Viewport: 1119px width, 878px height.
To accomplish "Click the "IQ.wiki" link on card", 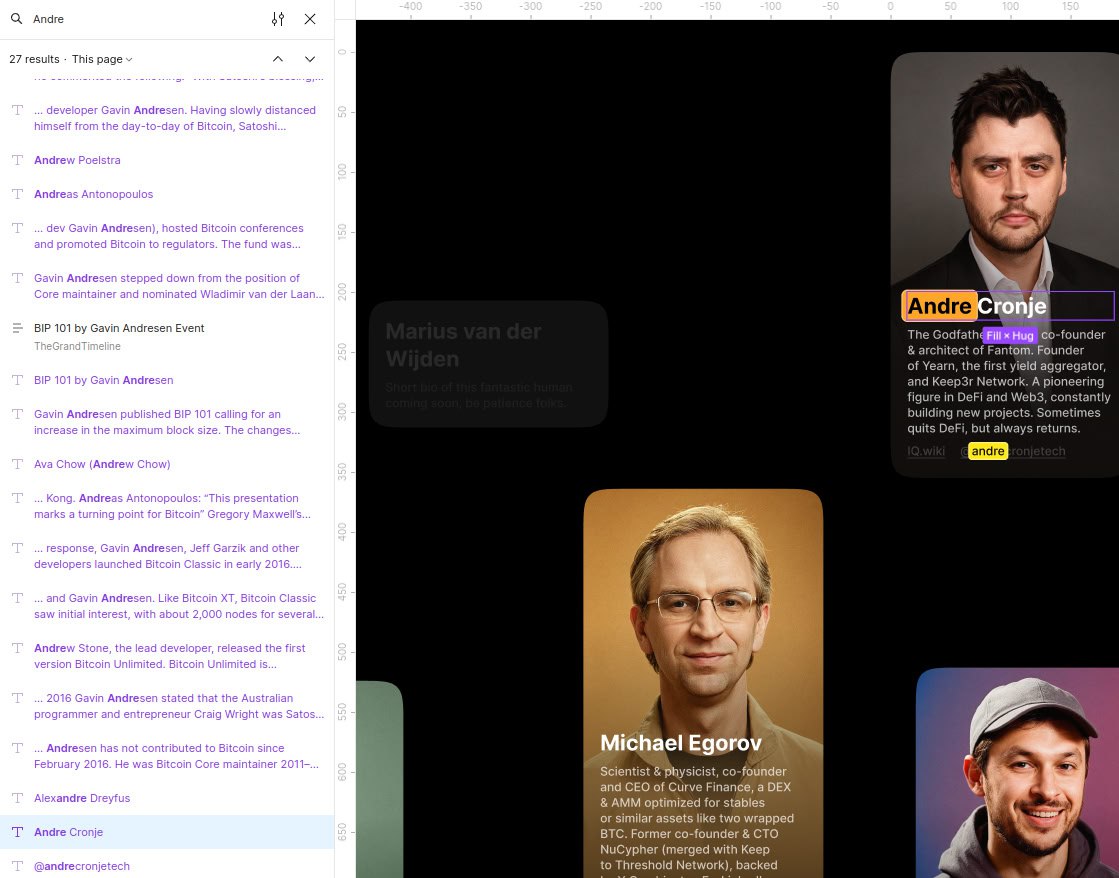I will (x=925, y=451).
